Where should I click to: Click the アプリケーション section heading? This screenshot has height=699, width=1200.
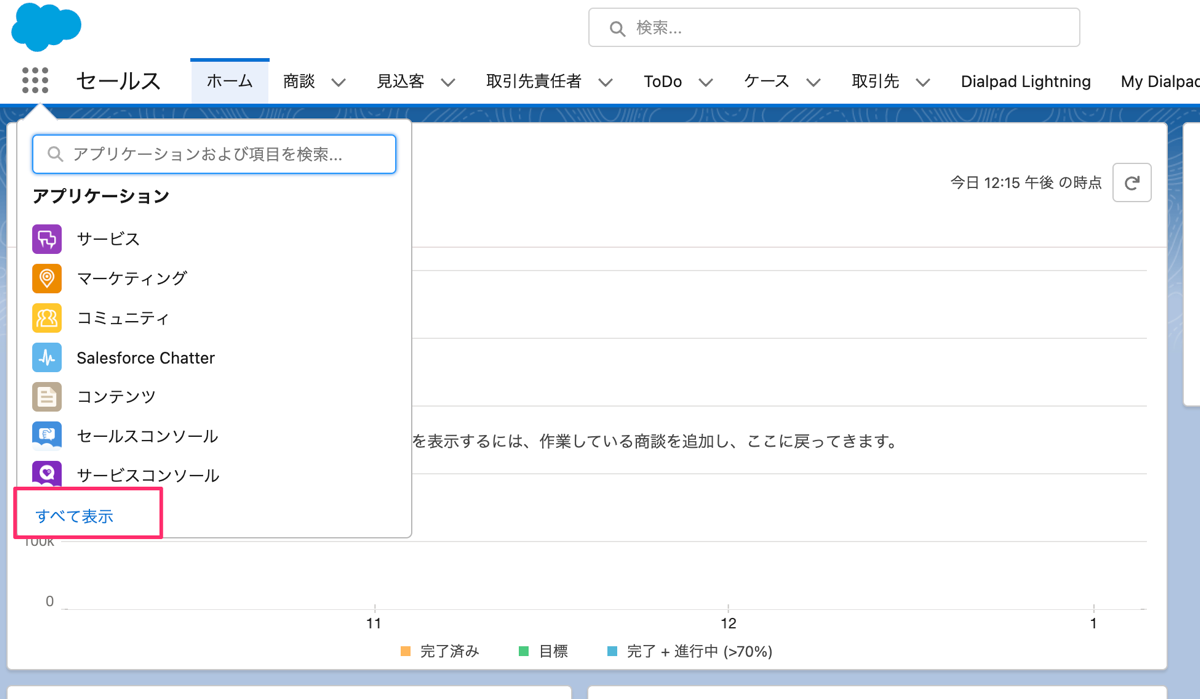101,196
